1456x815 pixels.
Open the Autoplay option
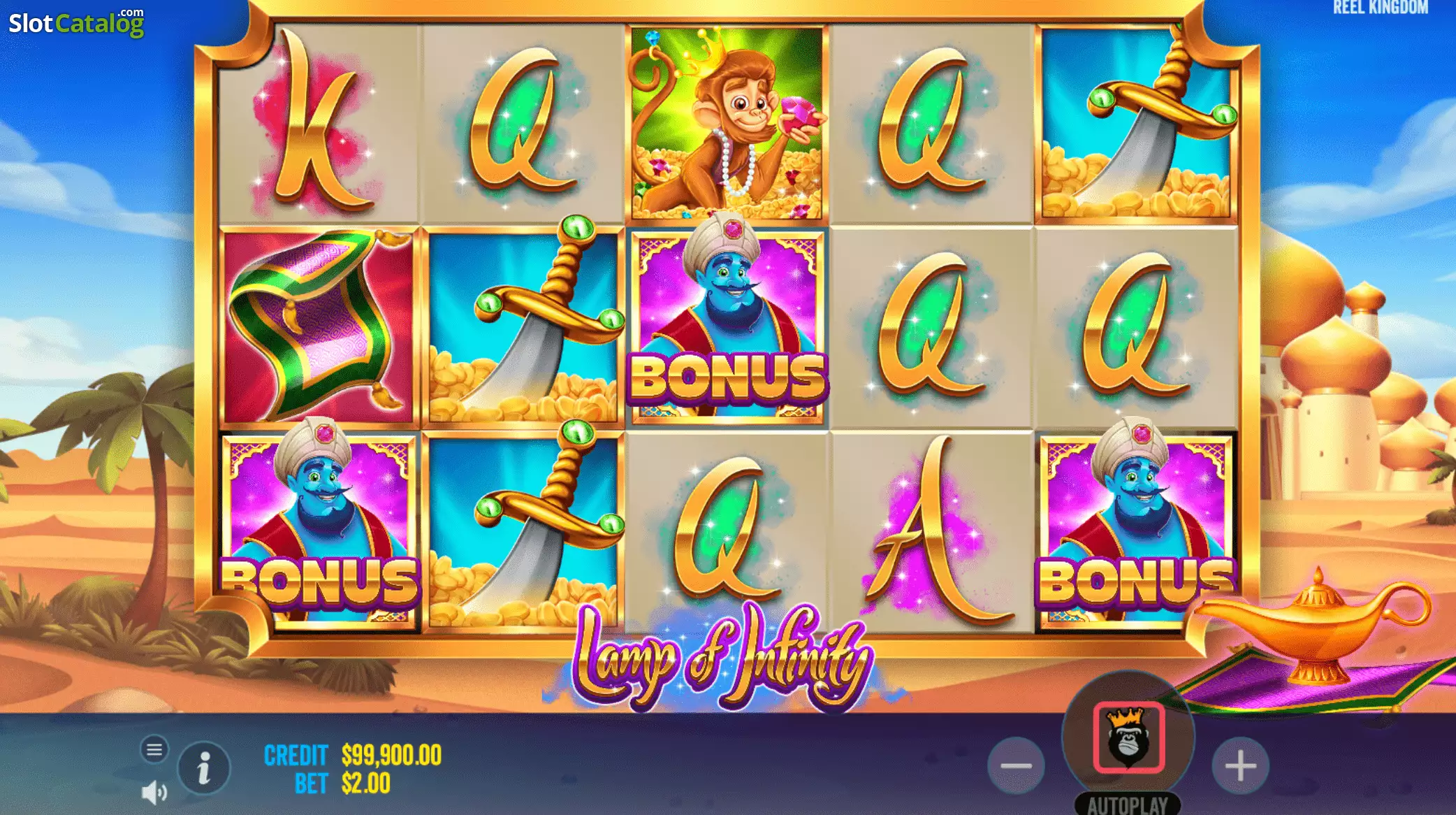coord(1128,805)
